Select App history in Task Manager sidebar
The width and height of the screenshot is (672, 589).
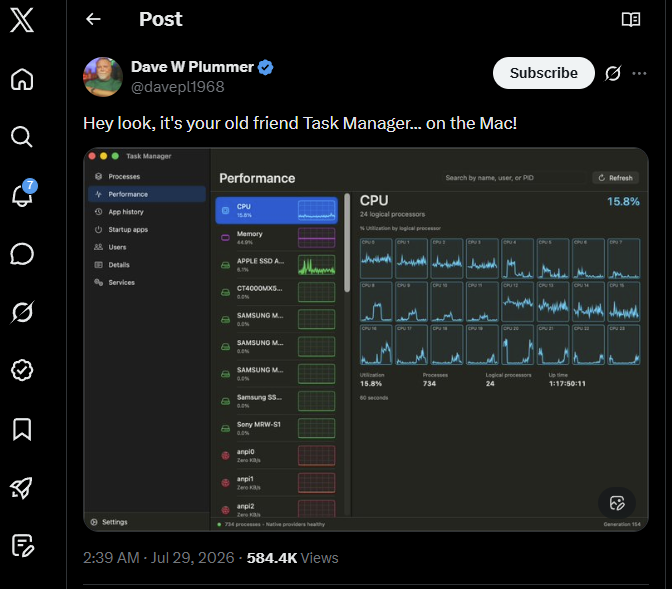click(147, 212)
